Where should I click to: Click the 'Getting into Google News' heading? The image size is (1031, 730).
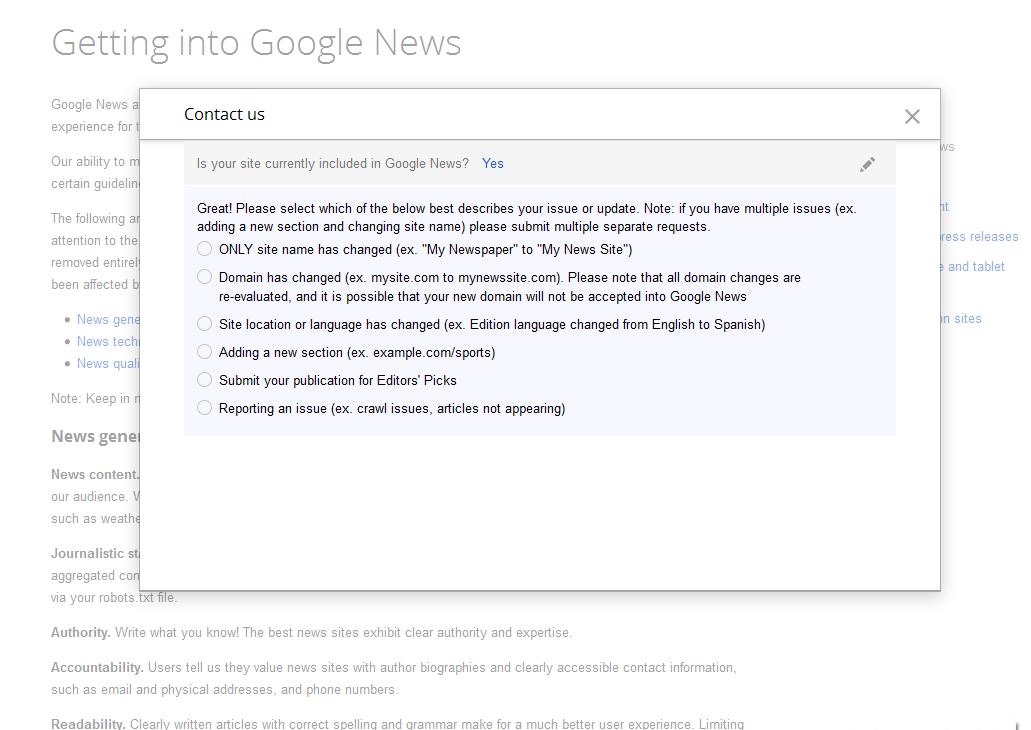256,43
